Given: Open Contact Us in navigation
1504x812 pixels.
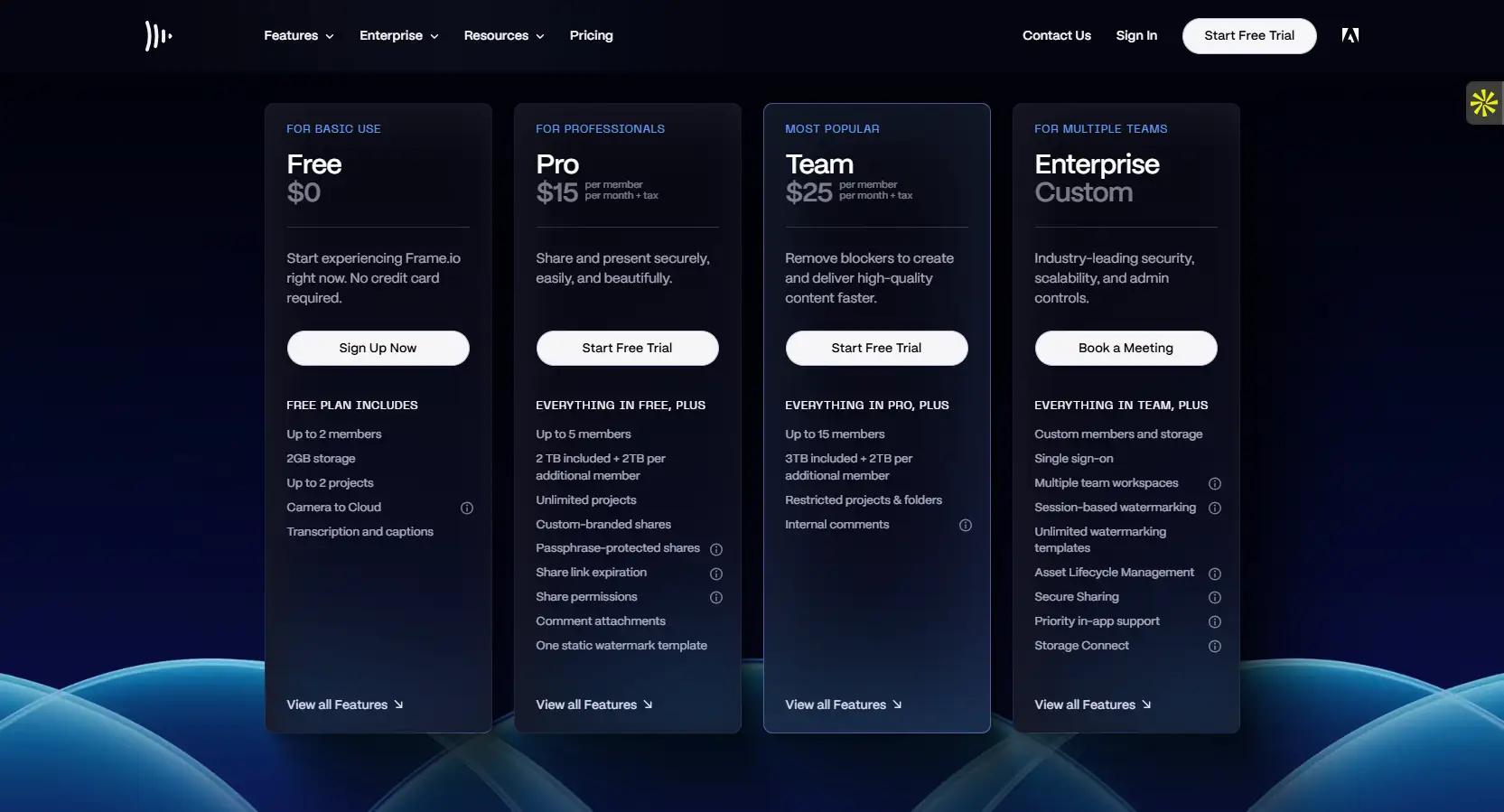Looking at the screenshot, I should 1056,36.
